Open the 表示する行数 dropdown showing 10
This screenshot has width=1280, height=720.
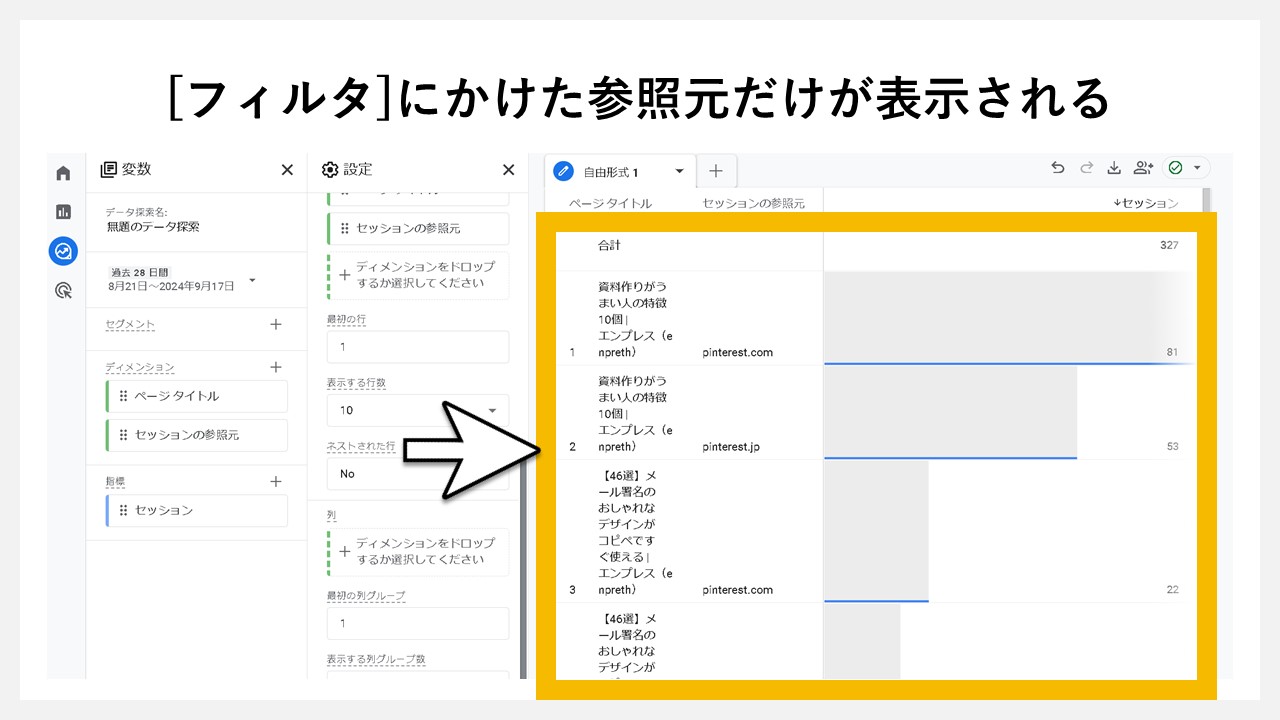coord(417,410)
